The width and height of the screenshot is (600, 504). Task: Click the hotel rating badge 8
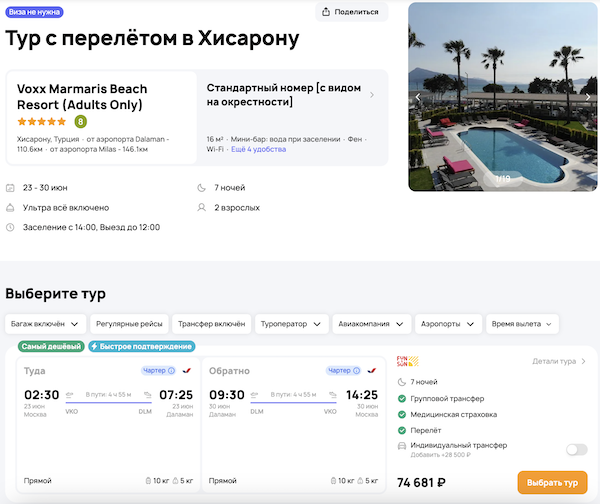click(x=81, y=122)
